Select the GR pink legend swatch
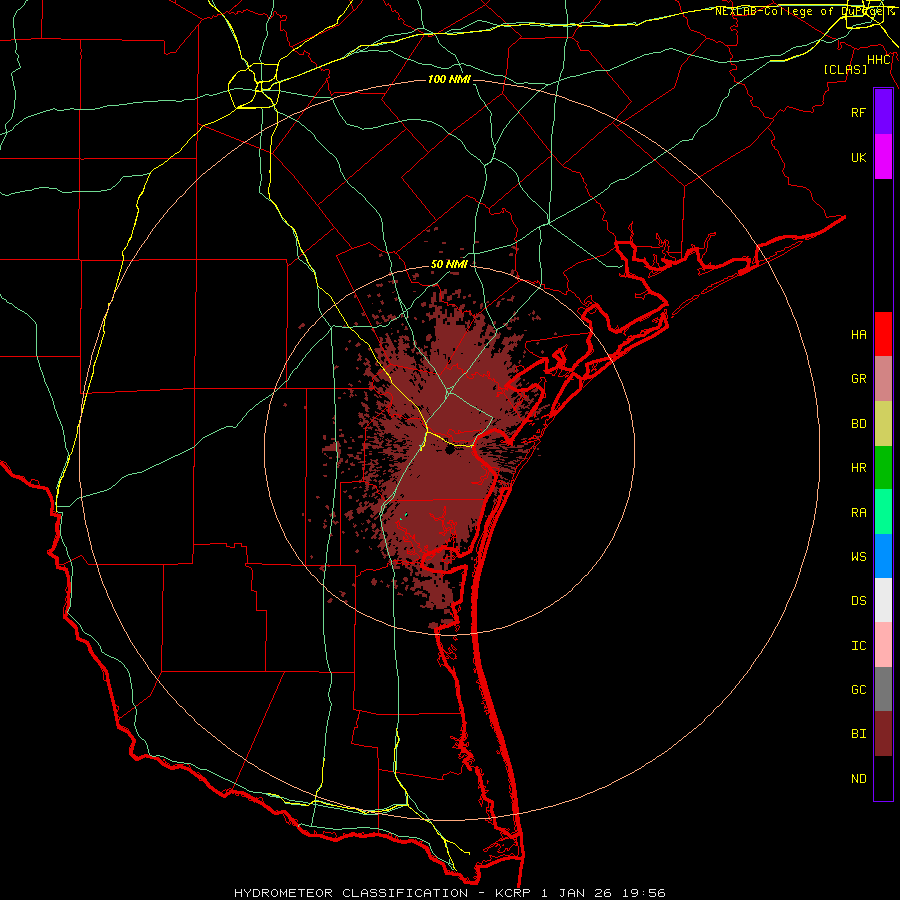Image resolution: width=900 pixels, height=900 pixels. [883, 379]
